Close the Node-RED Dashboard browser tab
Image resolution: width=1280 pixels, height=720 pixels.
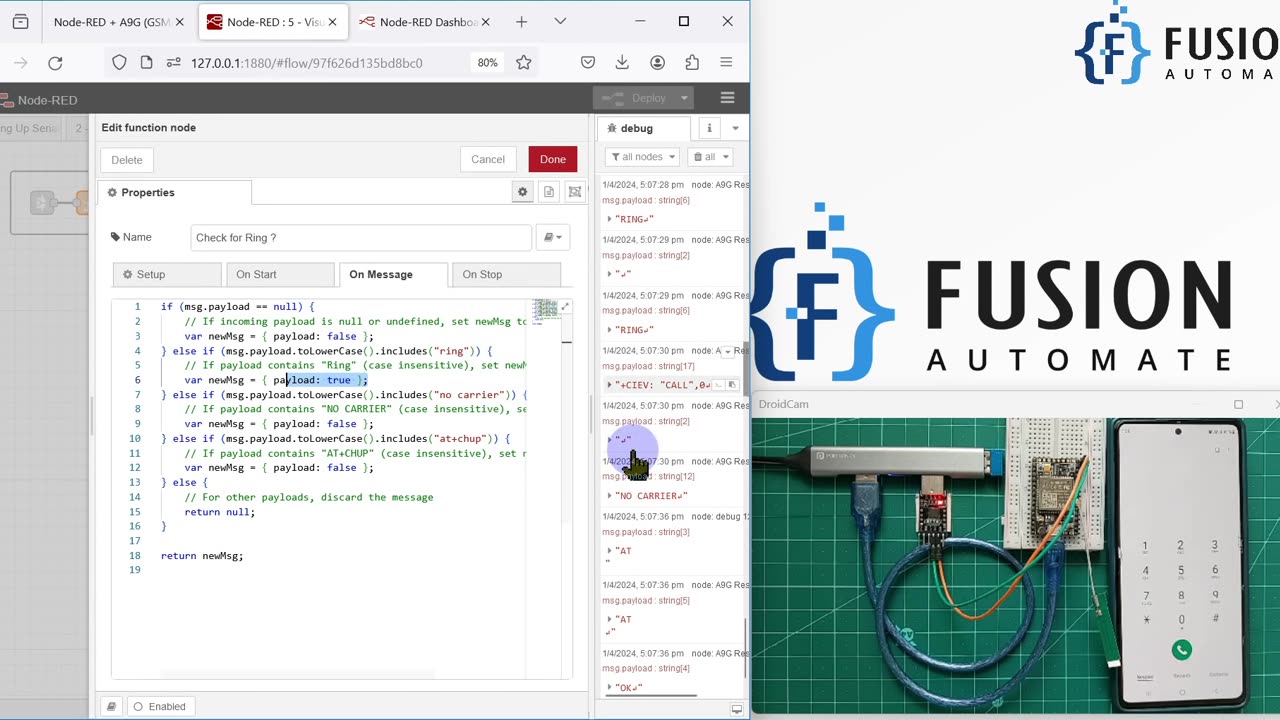[485, 22]
